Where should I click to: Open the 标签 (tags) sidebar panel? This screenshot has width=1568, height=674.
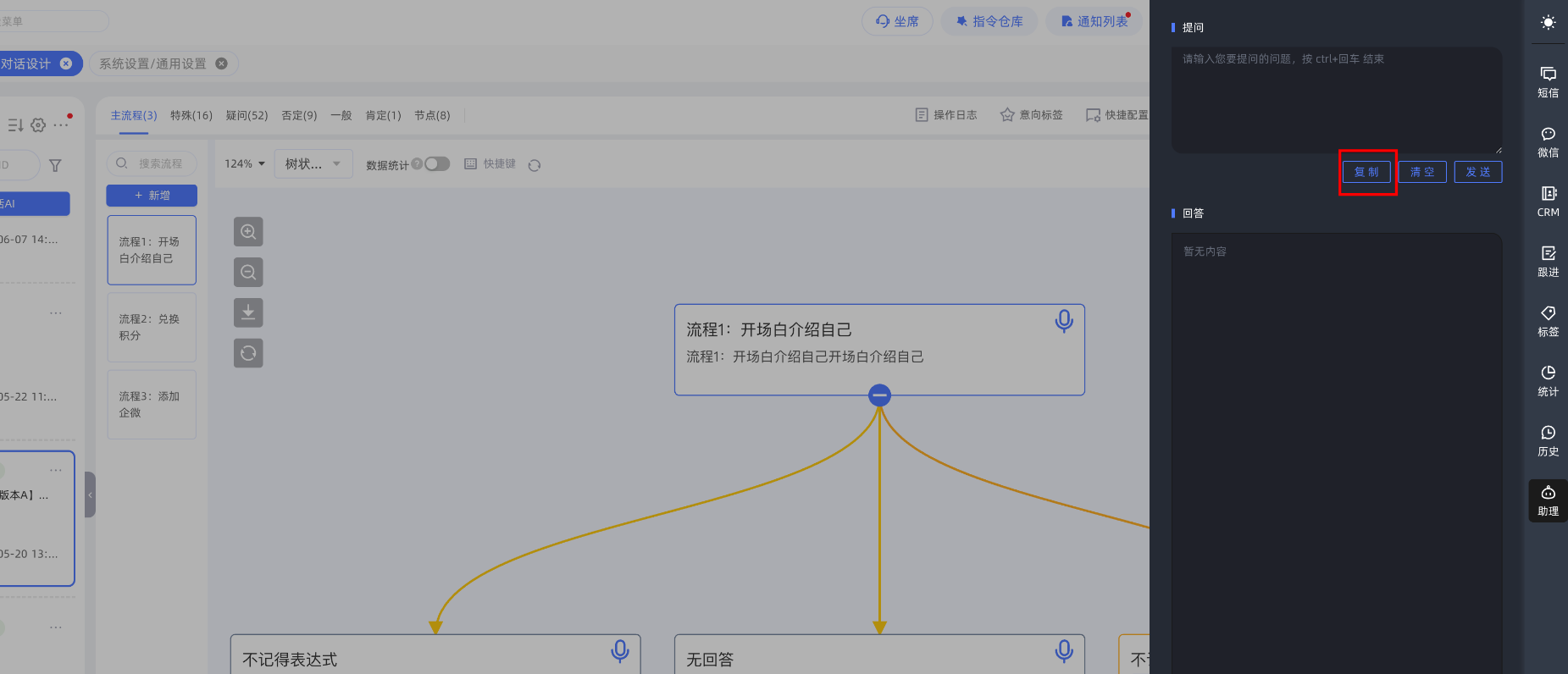point(1548,322)
